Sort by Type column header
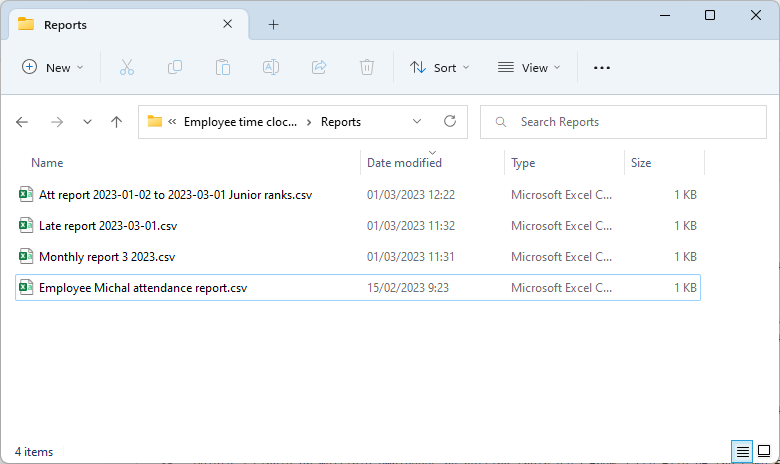Image resolution: width=780 pixels, height=464 pixels. pyautogui.click(x=523, y=163)
